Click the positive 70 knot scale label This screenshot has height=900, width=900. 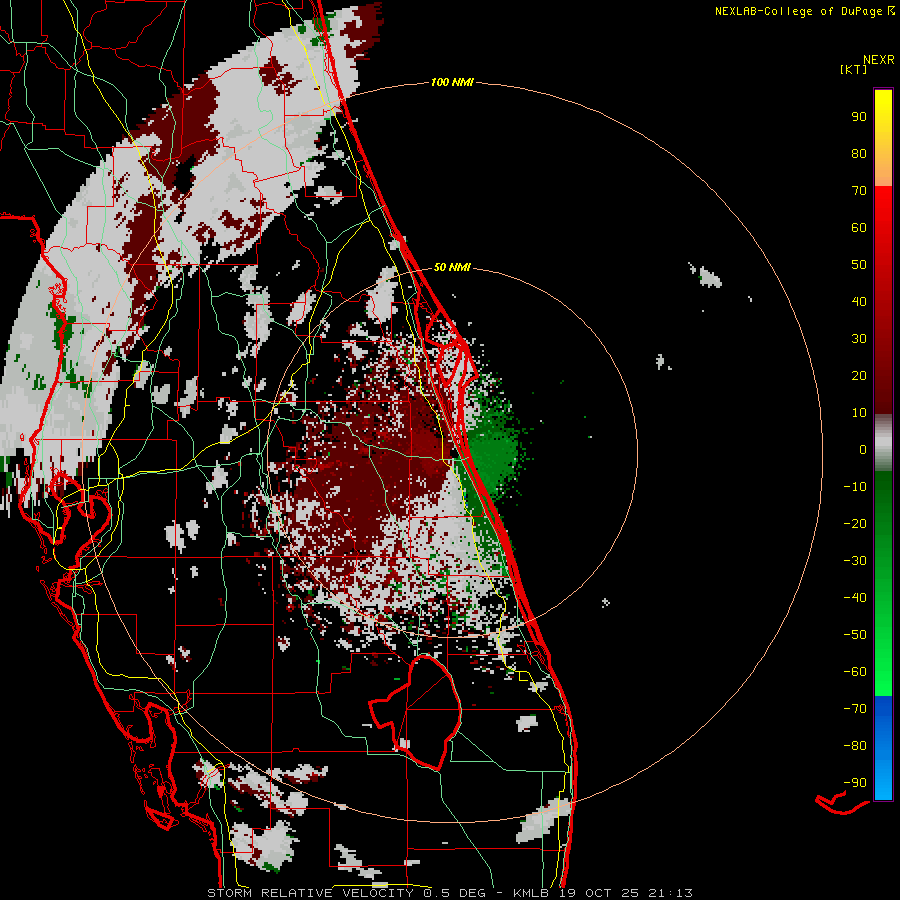859,191
